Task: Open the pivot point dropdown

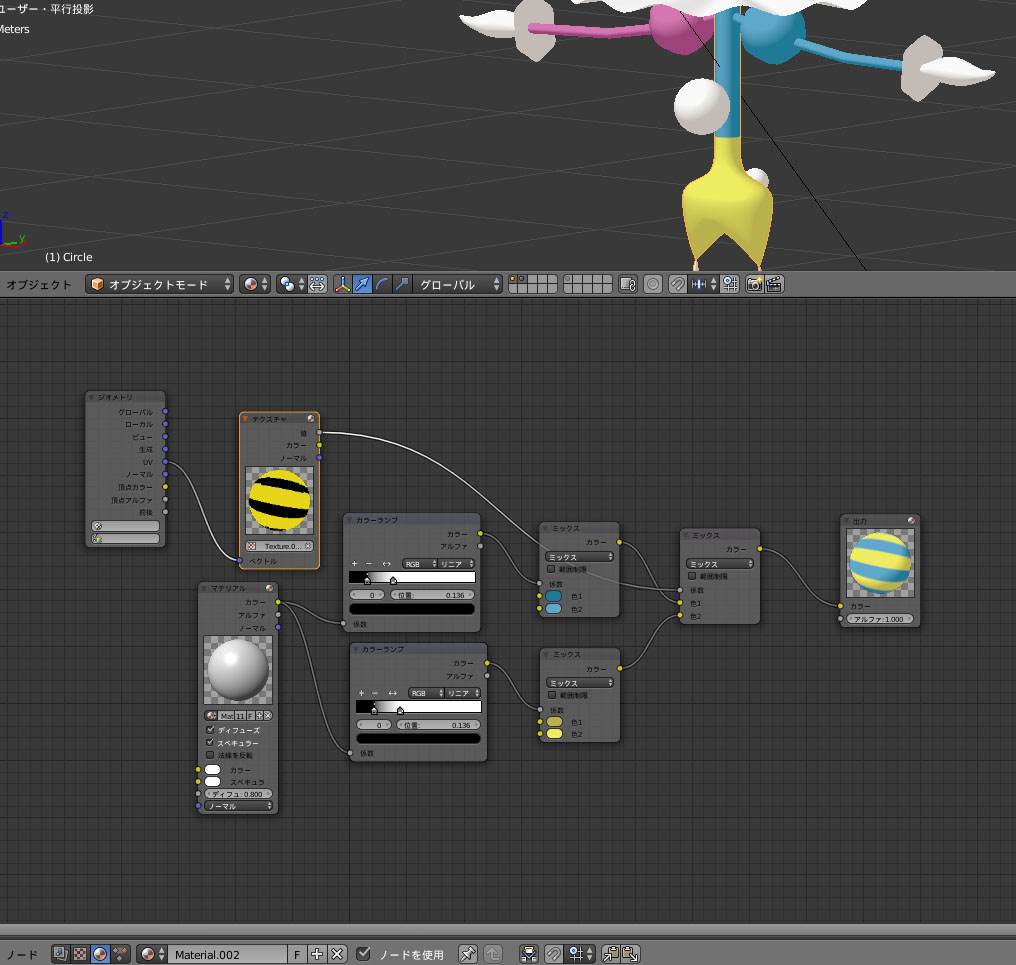Action: 291,284
